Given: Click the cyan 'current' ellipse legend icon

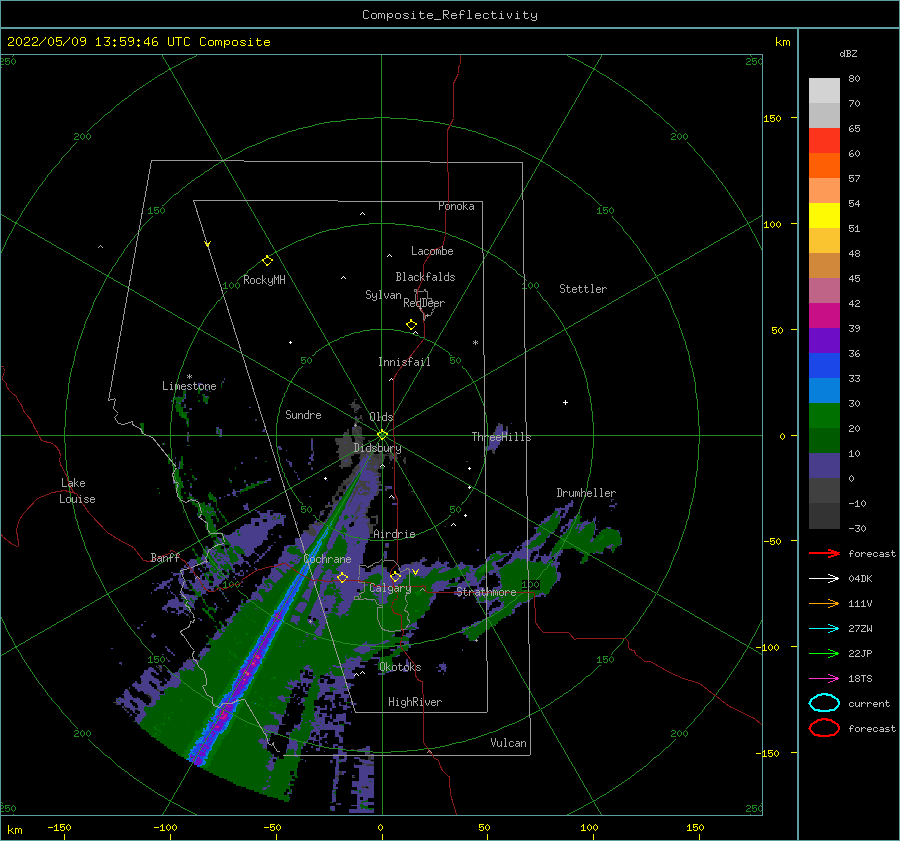Looking at the screenshot, I should coord(824,703).
